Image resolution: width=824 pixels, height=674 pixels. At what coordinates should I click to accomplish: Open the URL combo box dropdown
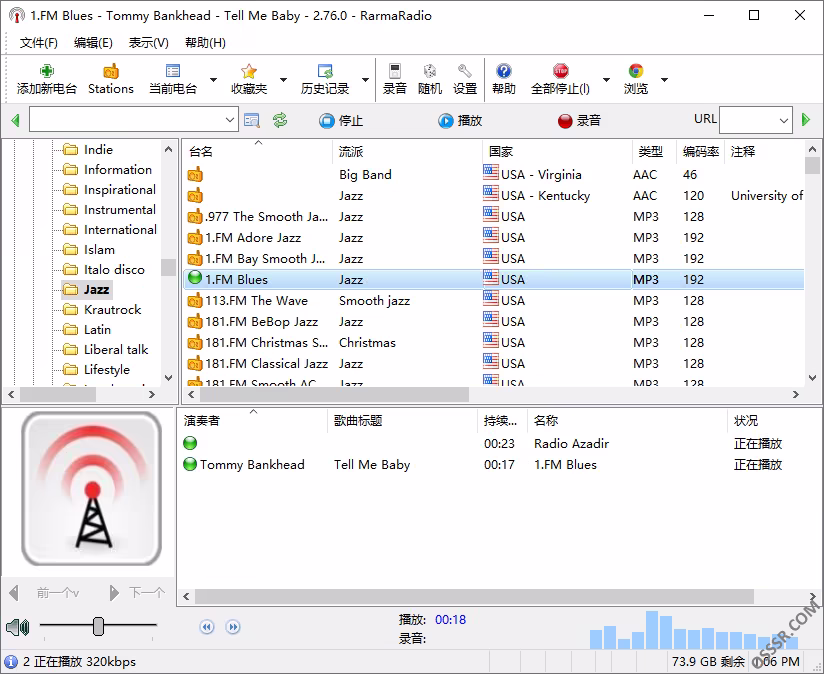point(784,120)
